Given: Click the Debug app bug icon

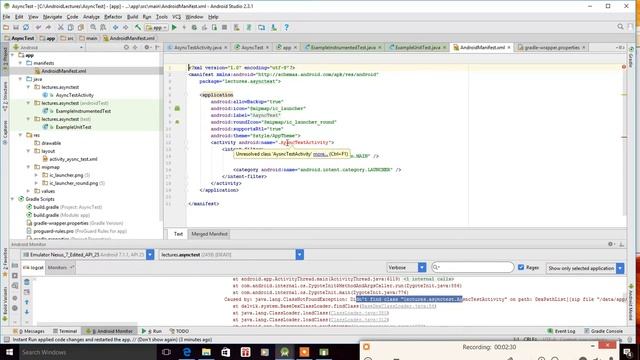Looking at the screenshot, I should pyautogui.click(x=194, y=27).
